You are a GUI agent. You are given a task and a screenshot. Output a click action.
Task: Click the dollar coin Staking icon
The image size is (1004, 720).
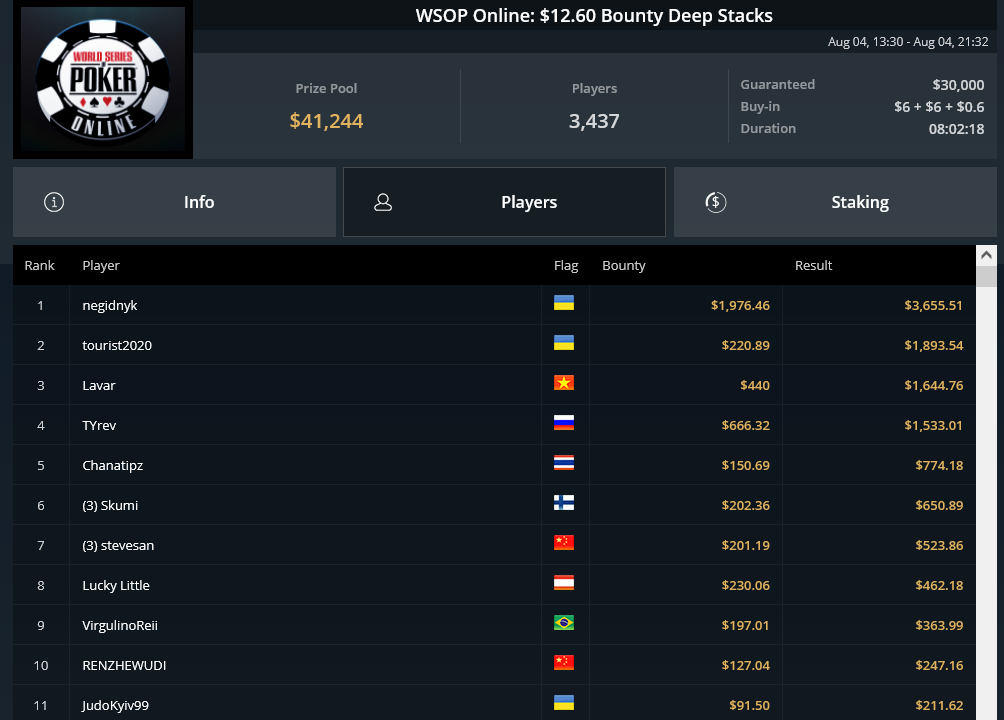pos(715,202)
